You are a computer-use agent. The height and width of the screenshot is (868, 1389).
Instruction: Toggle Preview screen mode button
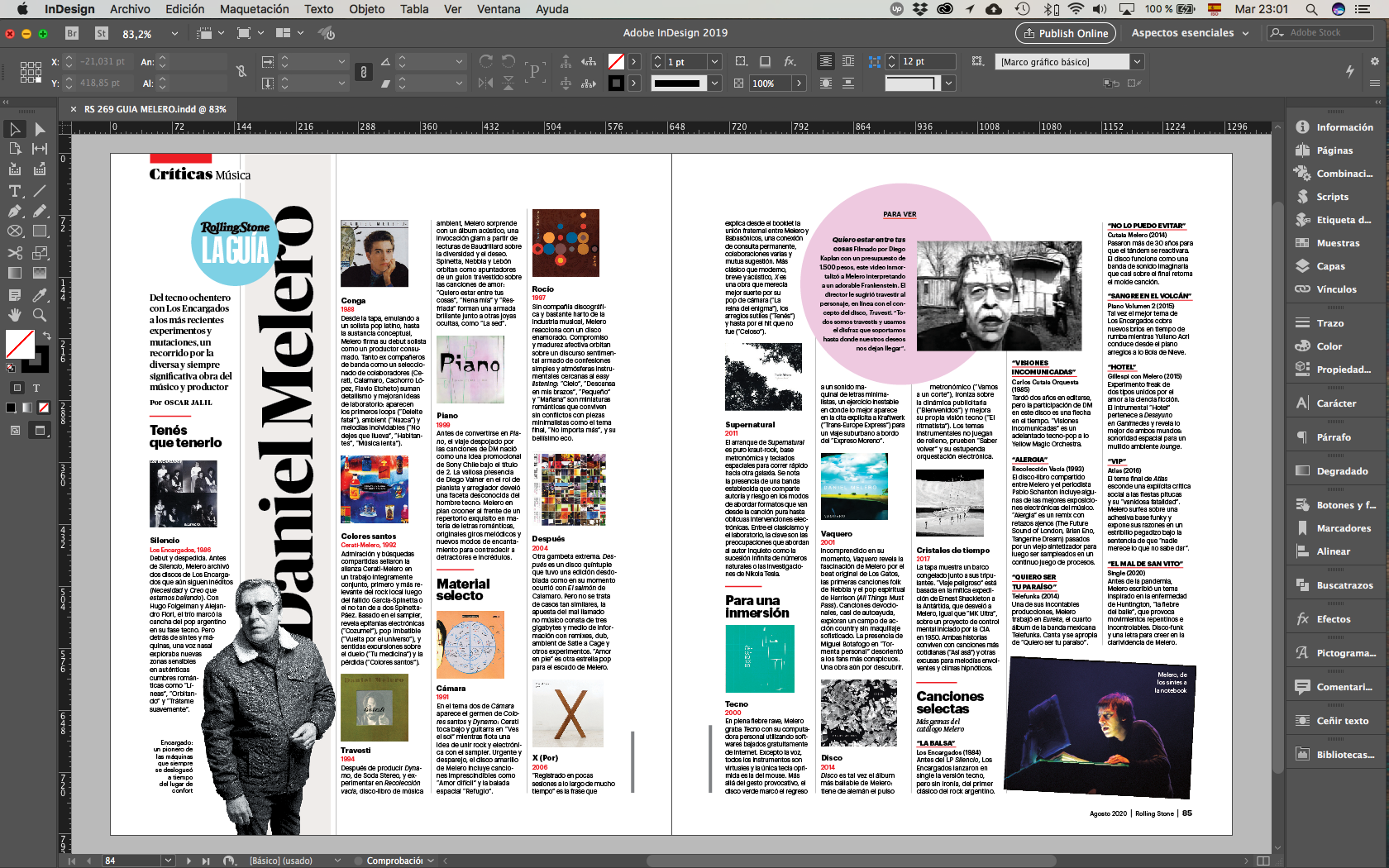(40, 430)
